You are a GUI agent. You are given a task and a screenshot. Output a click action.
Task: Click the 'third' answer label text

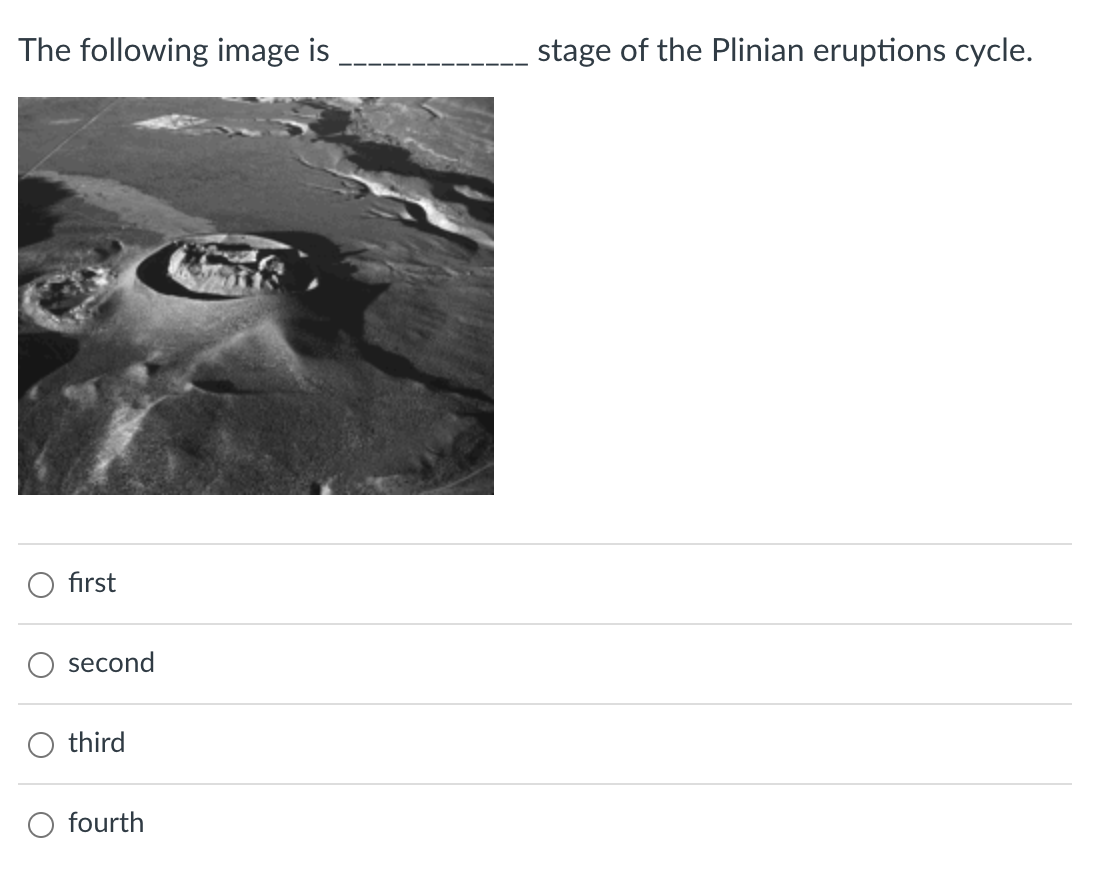(97, 743)
